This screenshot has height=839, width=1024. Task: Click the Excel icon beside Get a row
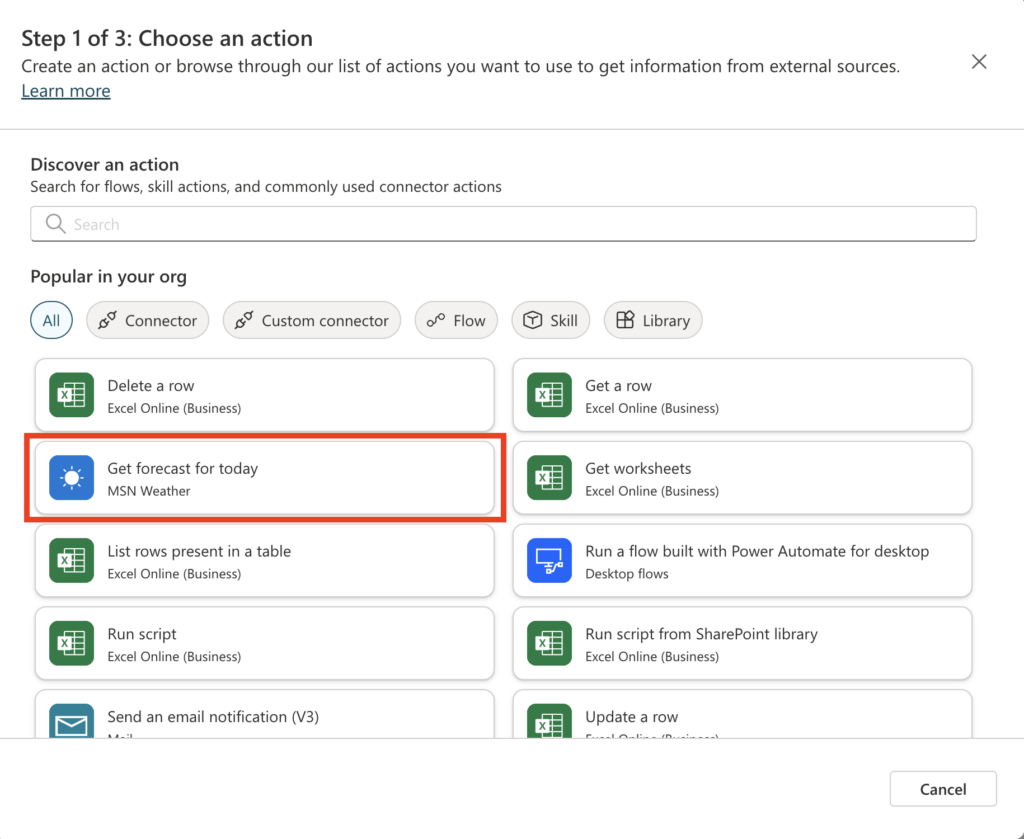tap(549, 396)
